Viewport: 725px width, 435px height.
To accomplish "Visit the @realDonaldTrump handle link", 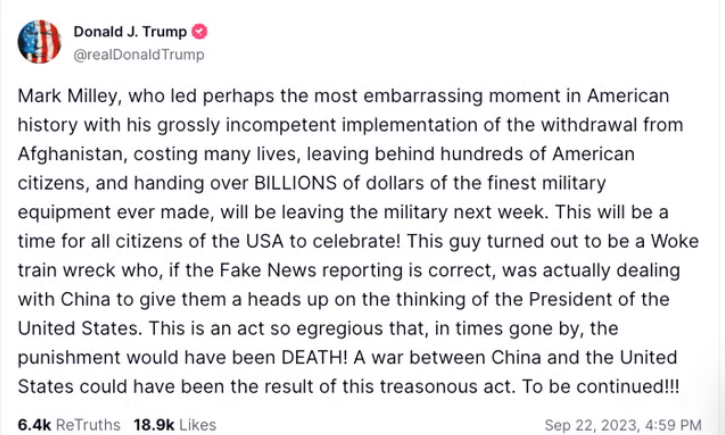I will (x=139, y=55).
